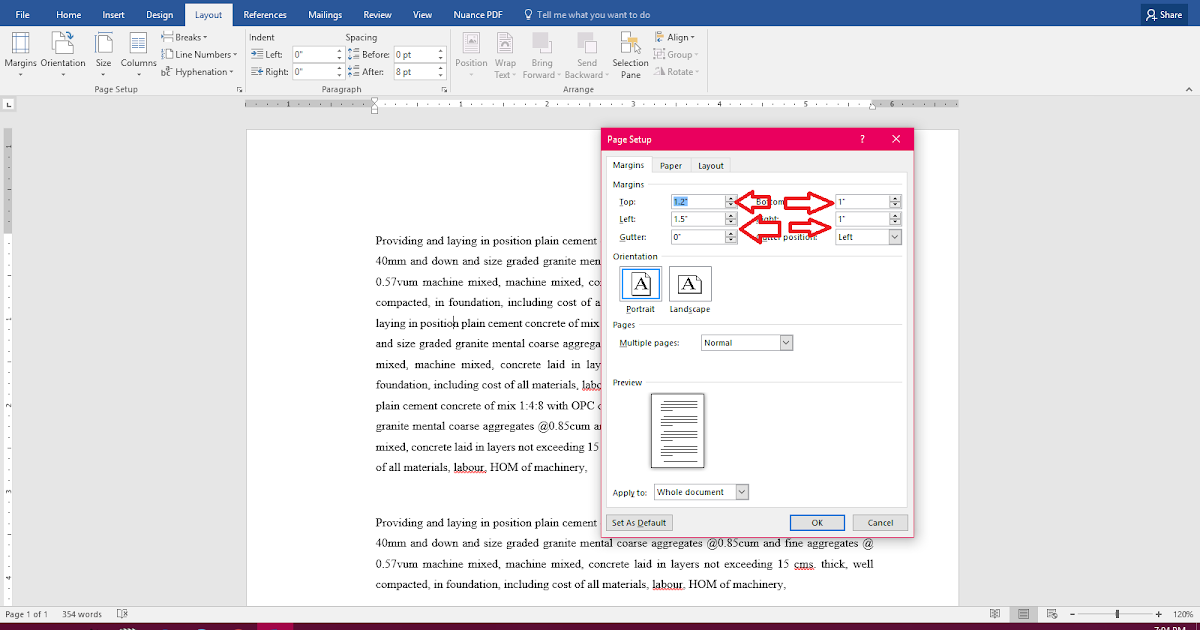The height and width of the screenshot is (630, 1200).
Task: Choose Landscape orientation in dialog
Action: [x=690, y=290]
